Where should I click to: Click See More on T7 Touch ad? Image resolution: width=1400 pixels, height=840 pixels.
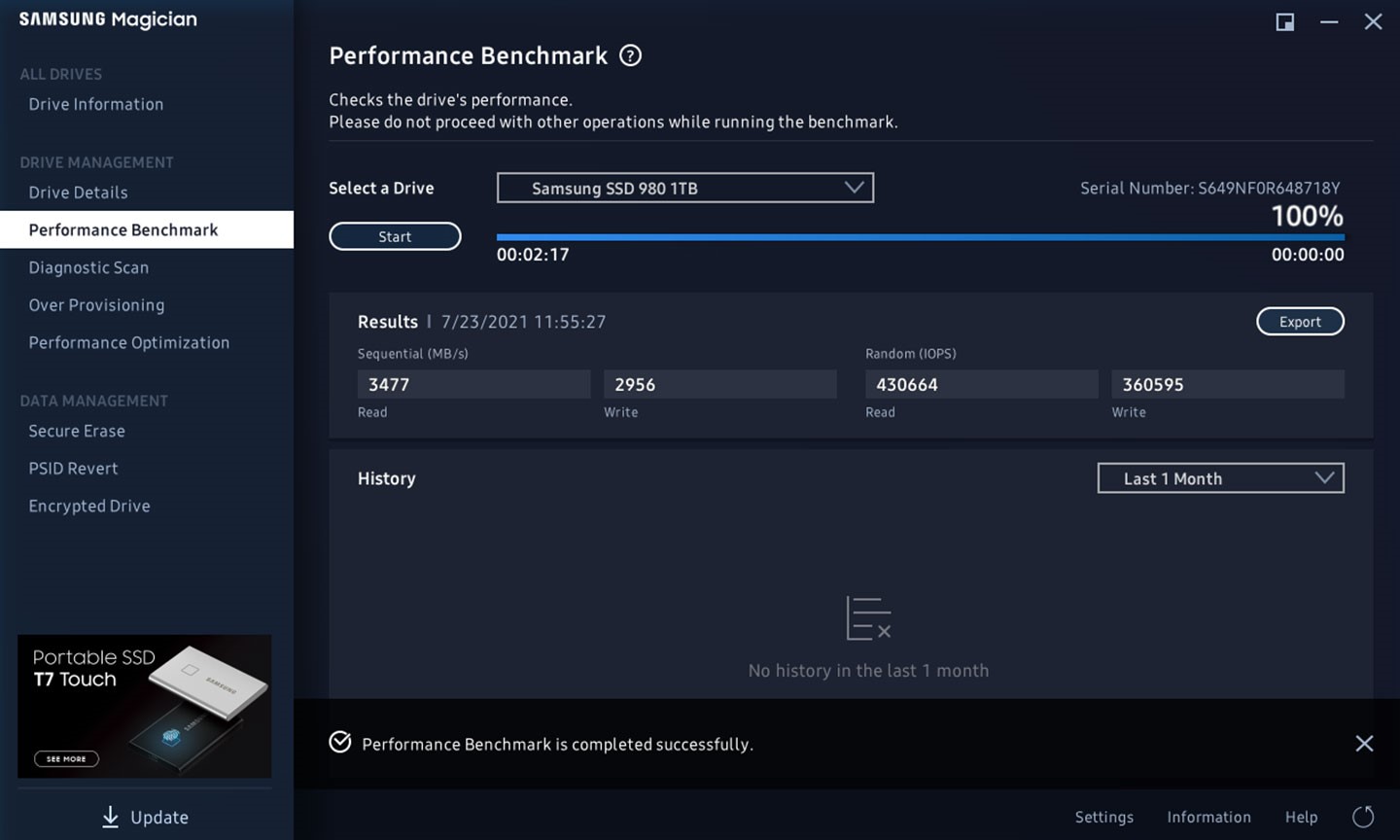(x=66, y=758)
